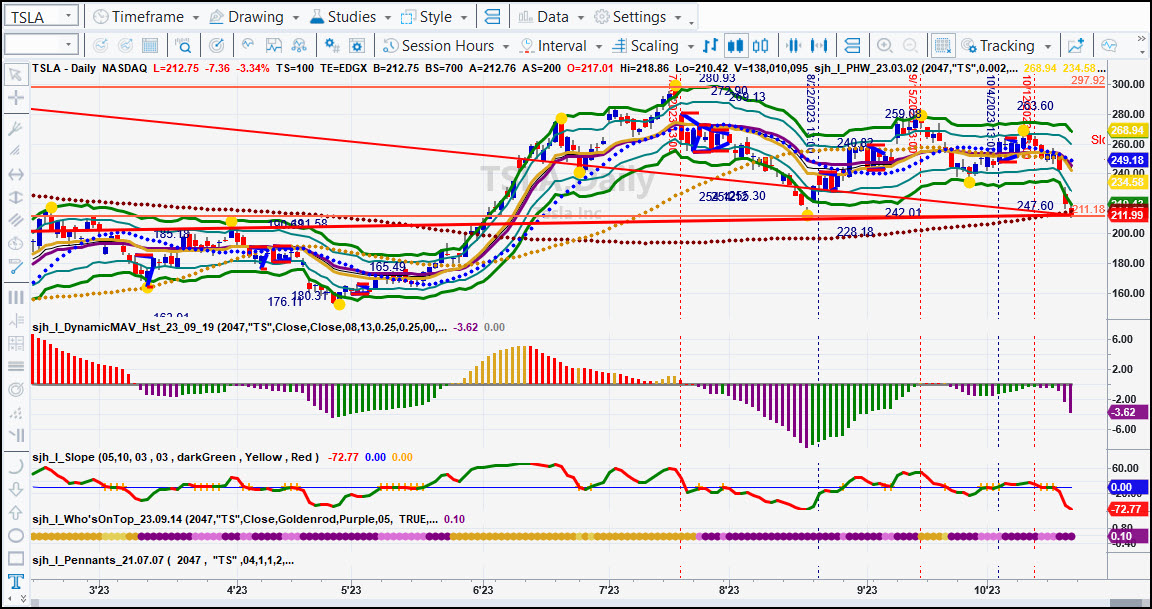Click the 249.18 blue price tag on axis

[1128, 159]
